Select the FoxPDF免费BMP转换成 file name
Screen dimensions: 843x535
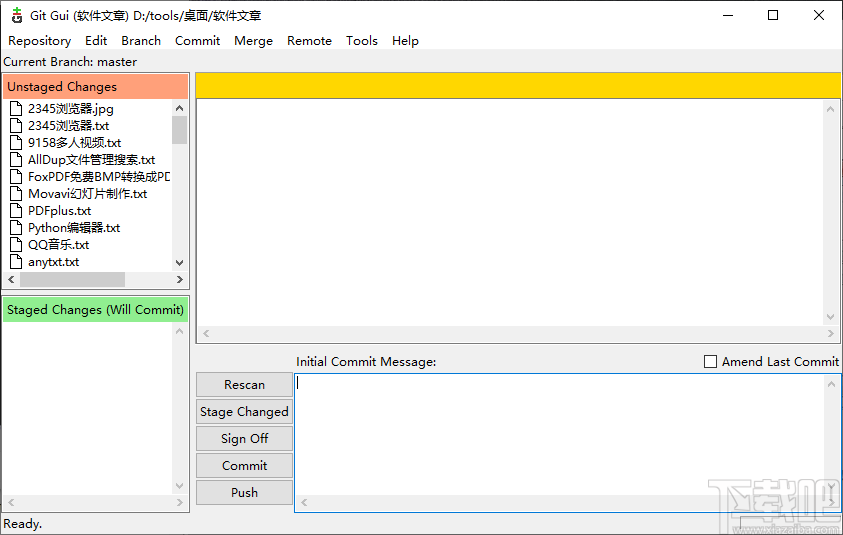pos(99,177)
